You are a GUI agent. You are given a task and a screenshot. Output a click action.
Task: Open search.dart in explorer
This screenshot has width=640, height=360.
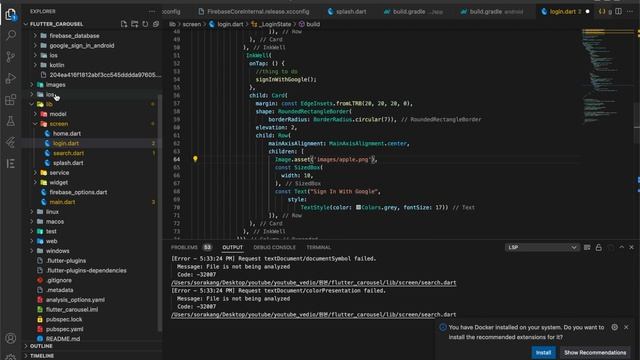click(x=68, y=153)
